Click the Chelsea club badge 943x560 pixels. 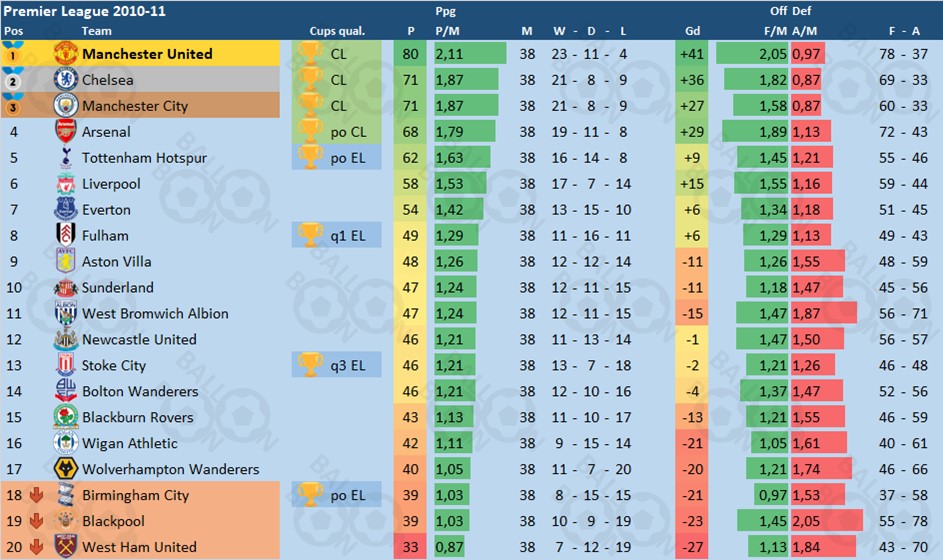(x=66, y=79)
